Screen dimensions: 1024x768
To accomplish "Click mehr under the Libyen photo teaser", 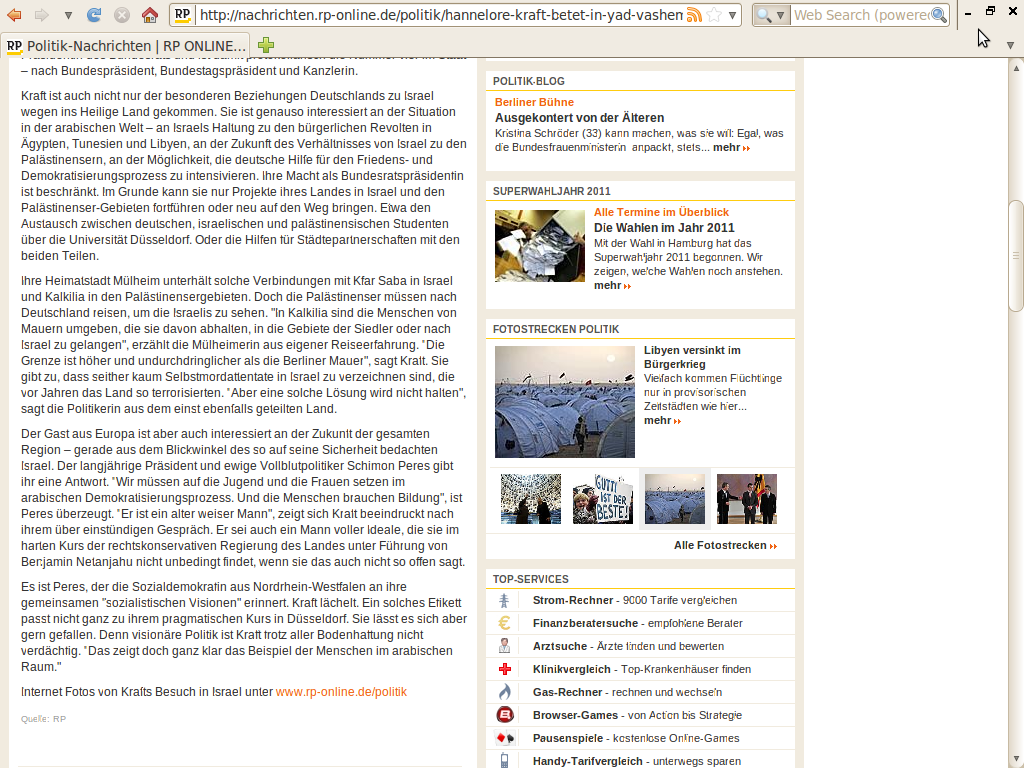I will (x=662, y=421).
